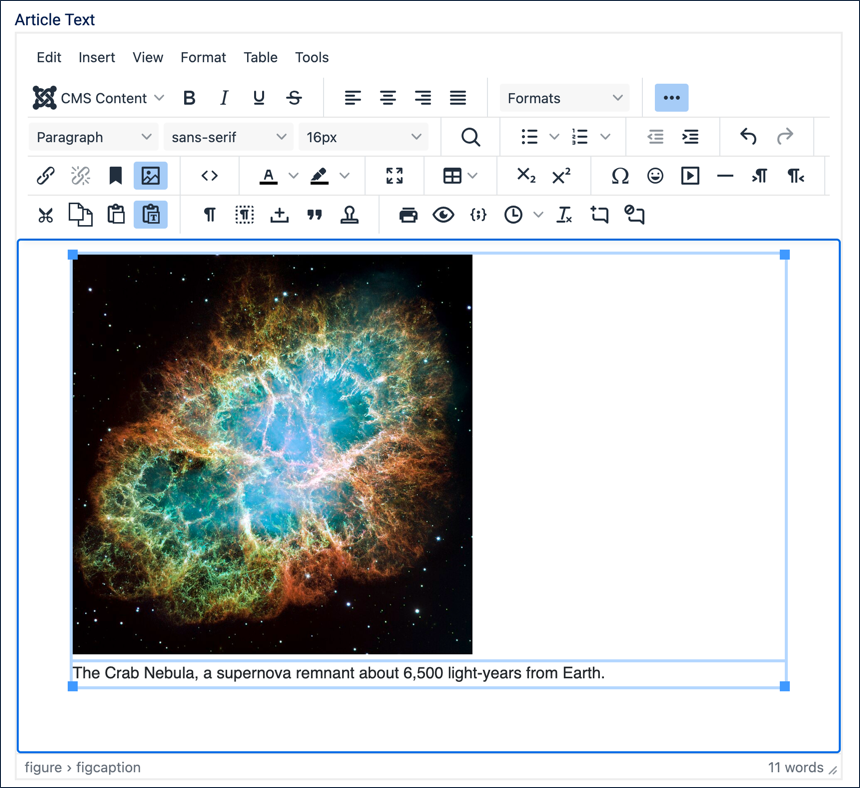860x788 pixels.
Task: Clear formatting
Action: (x=564, y=215)
